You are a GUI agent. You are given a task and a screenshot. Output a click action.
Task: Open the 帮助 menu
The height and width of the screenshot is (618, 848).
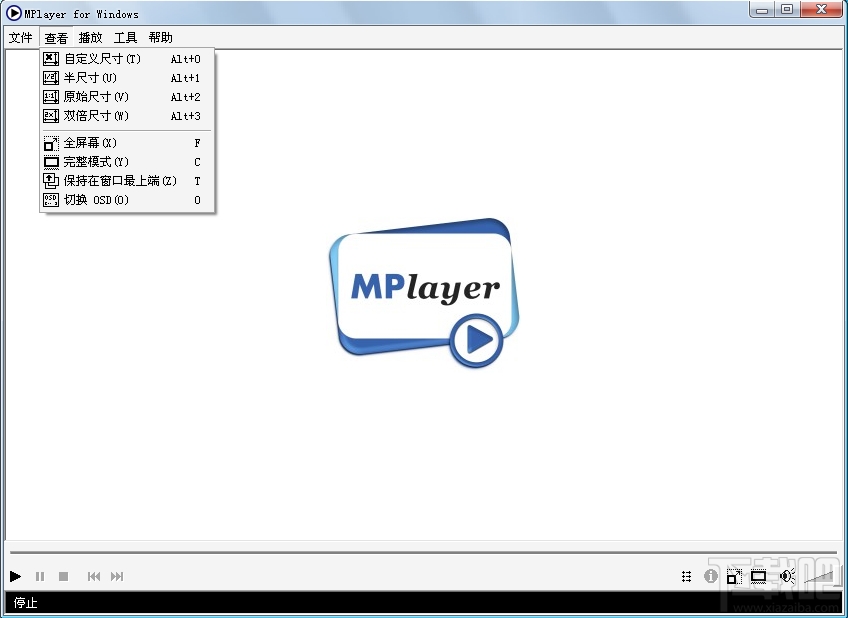[160, 37]
